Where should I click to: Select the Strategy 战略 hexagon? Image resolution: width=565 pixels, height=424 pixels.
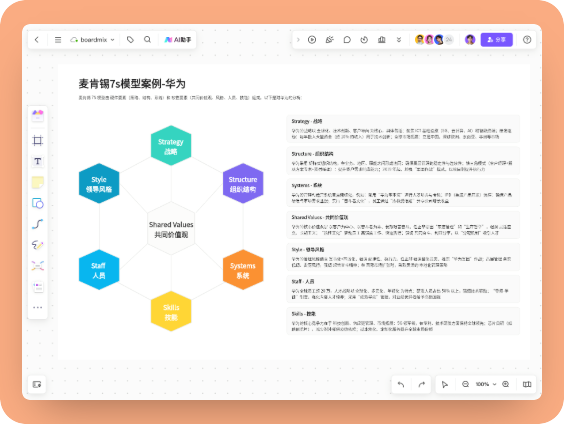coord(171,146)
